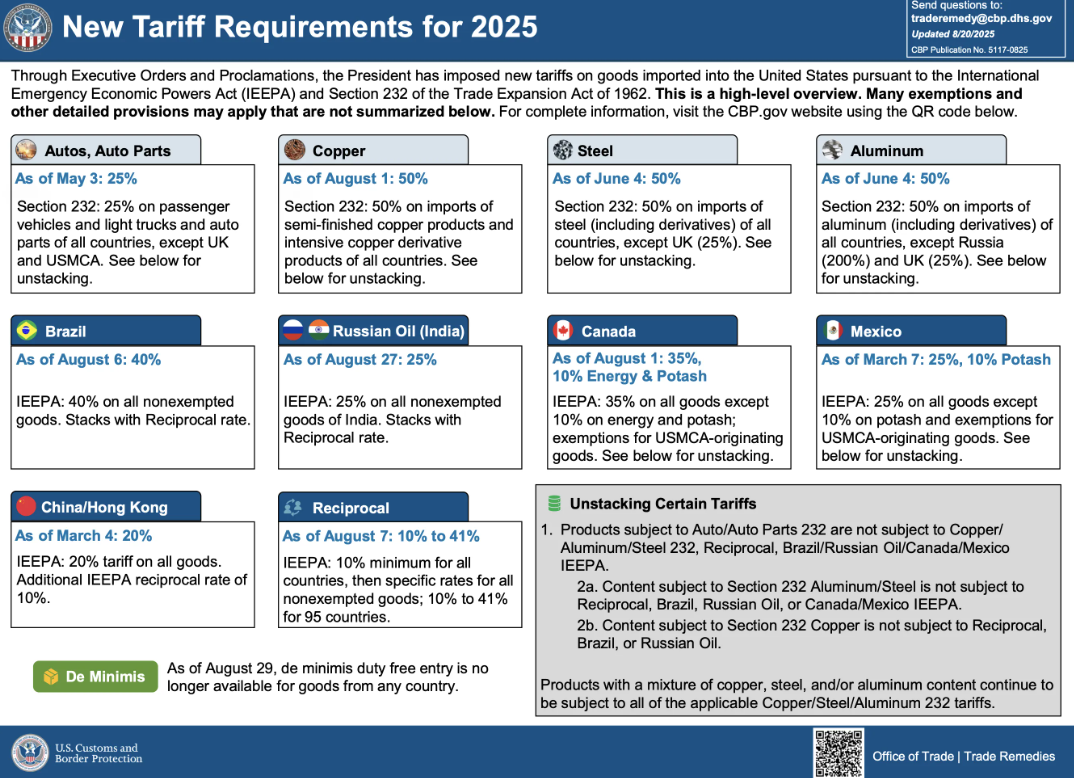Click the CBP seal logo in header
Screen dimensions: 1074x778
28,27
